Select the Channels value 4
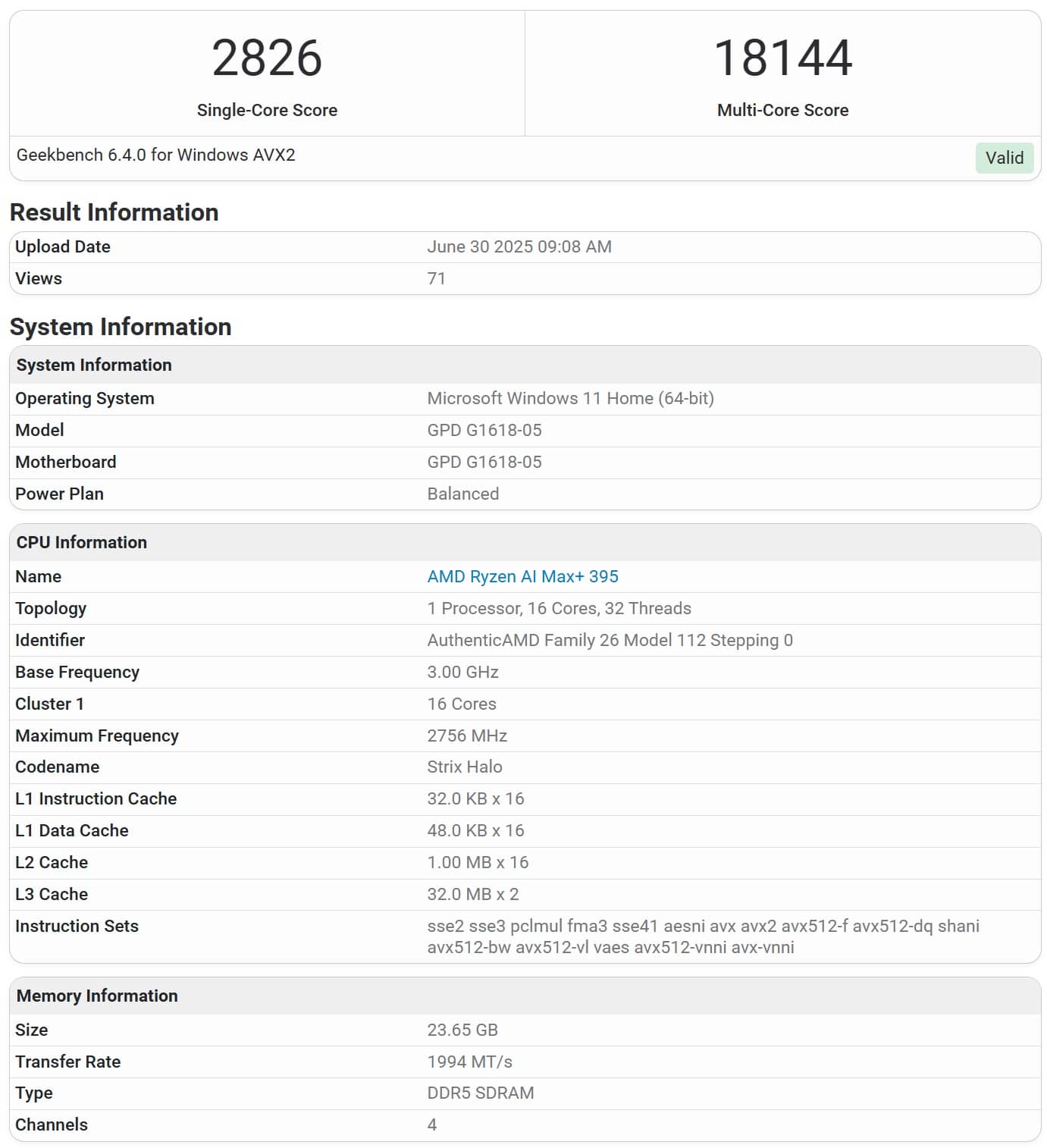 pyautogui.click(x=432, y=1124)
